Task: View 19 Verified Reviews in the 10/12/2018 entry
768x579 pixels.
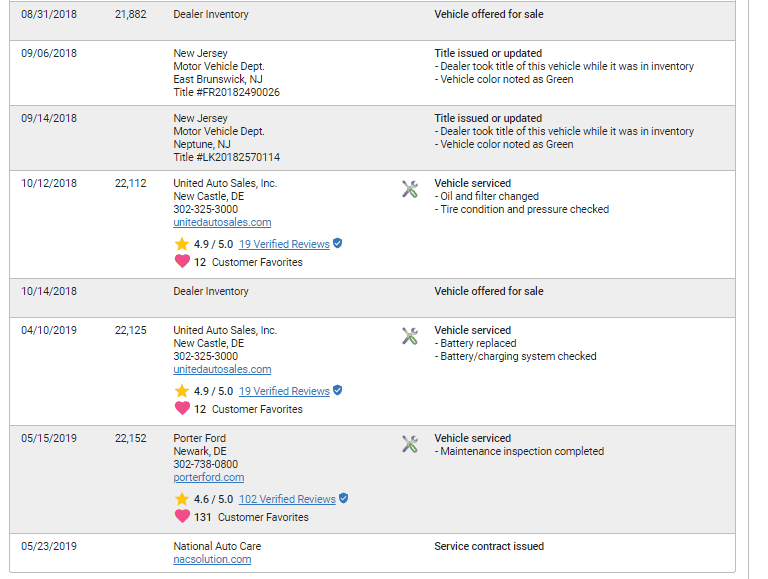Action: click(x=284, y=244)
